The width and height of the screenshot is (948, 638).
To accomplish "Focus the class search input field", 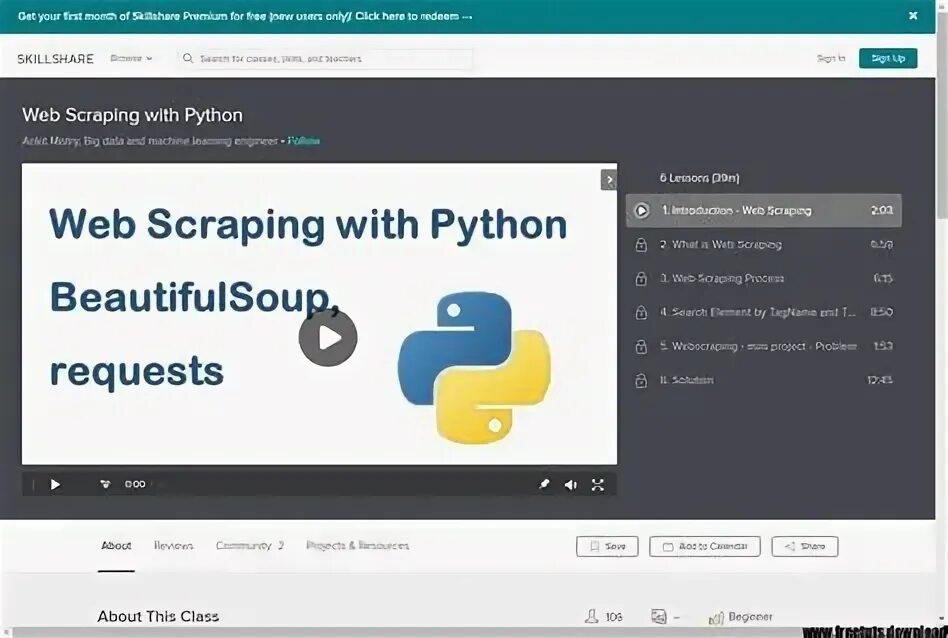I will [x=325, y=59].
